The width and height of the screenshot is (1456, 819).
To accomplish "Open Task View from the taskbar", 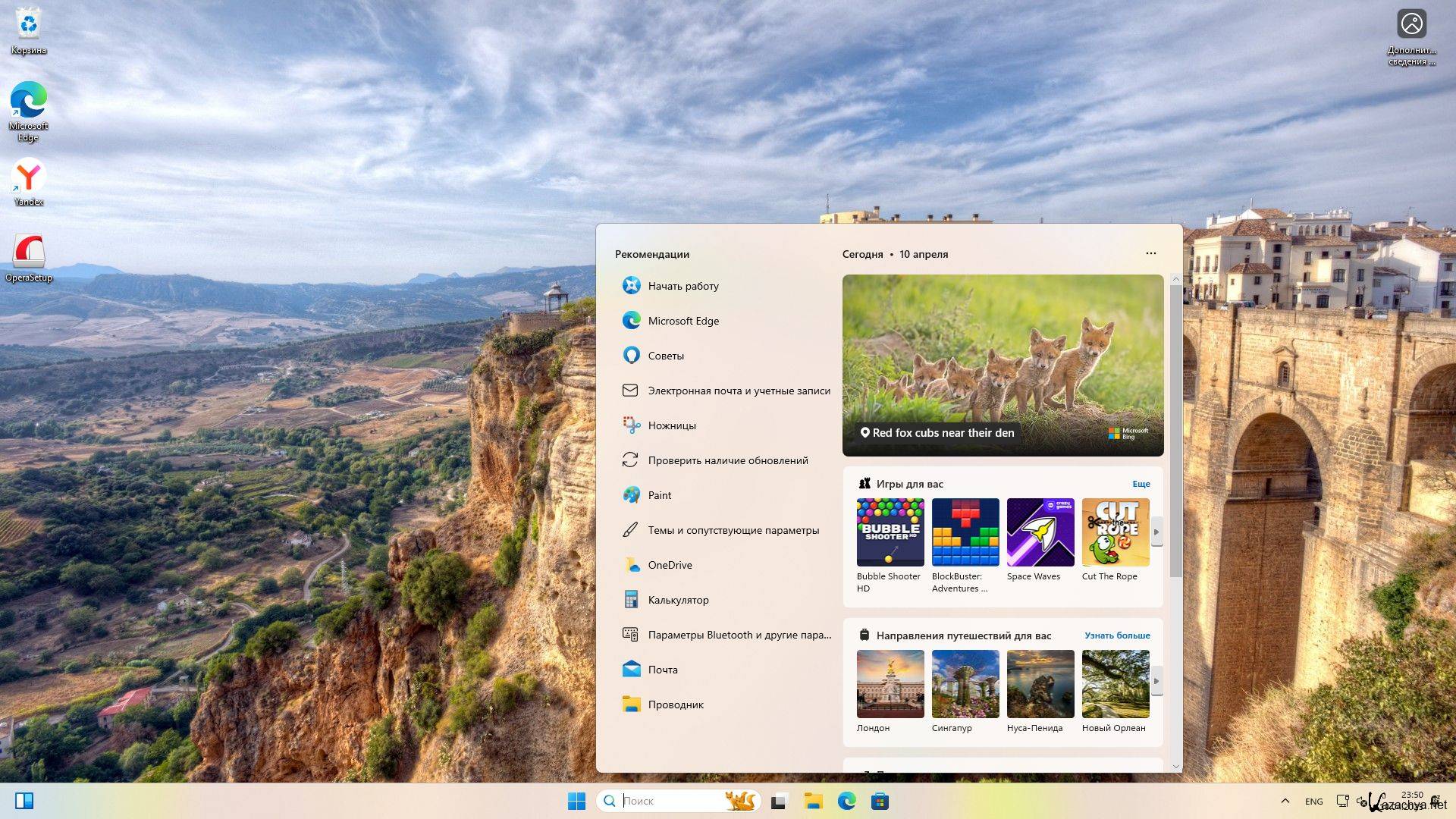I will (x=780, y=801).
